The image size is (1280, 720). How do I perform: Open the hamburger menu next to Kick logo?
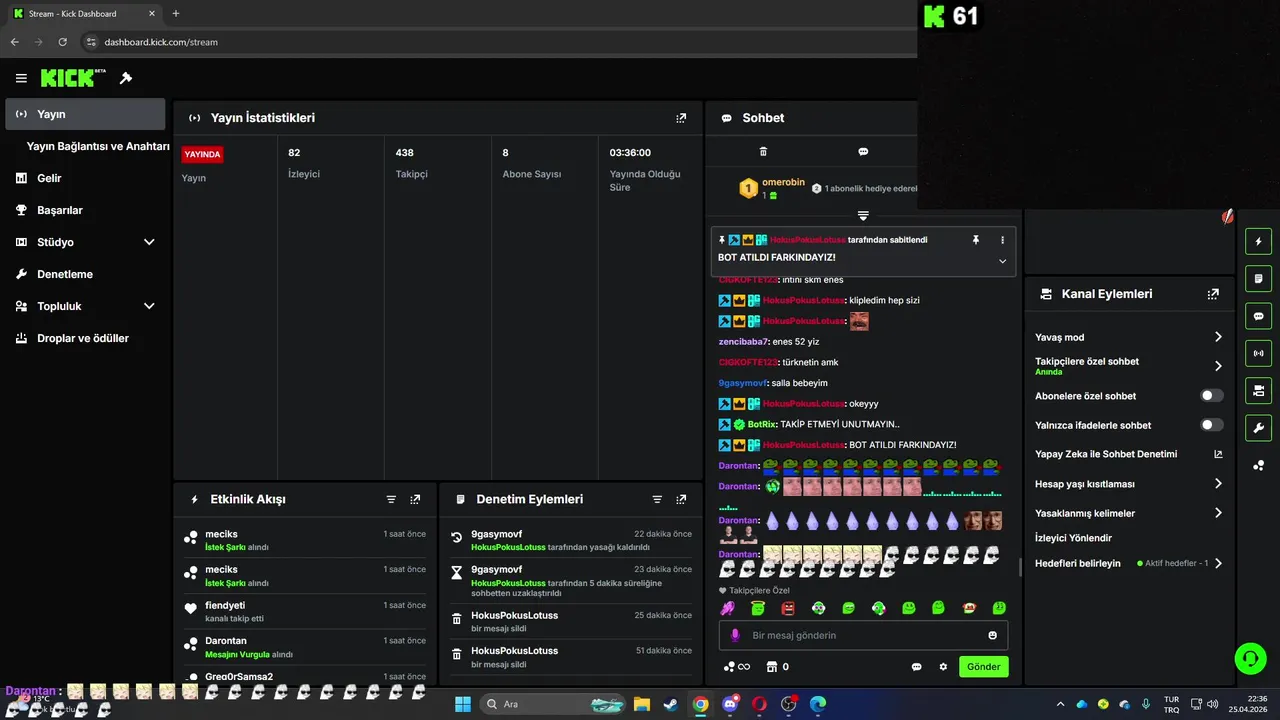[x=21, y=78]
